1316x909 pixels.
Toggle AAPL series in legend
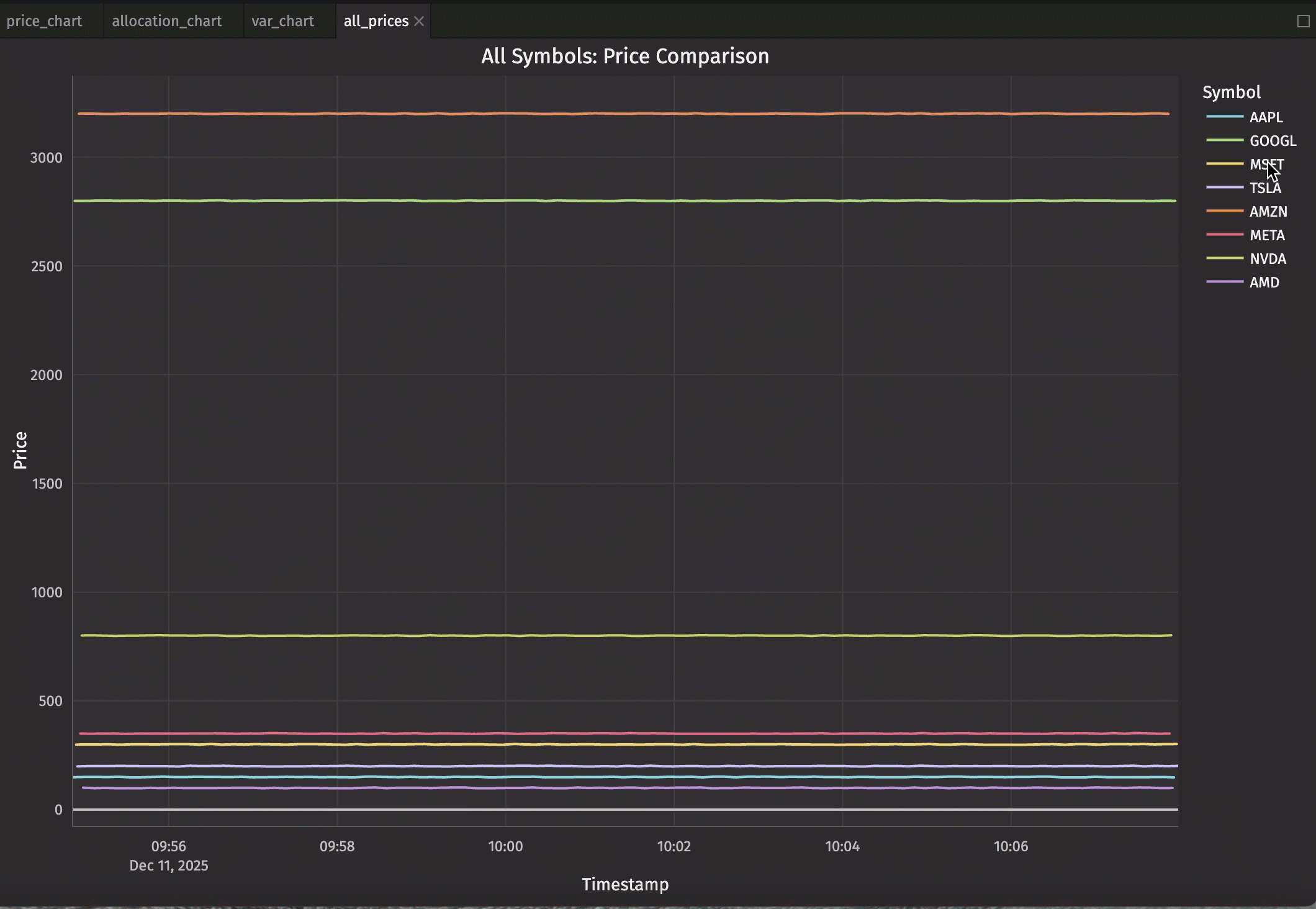tap(1266, 117)
